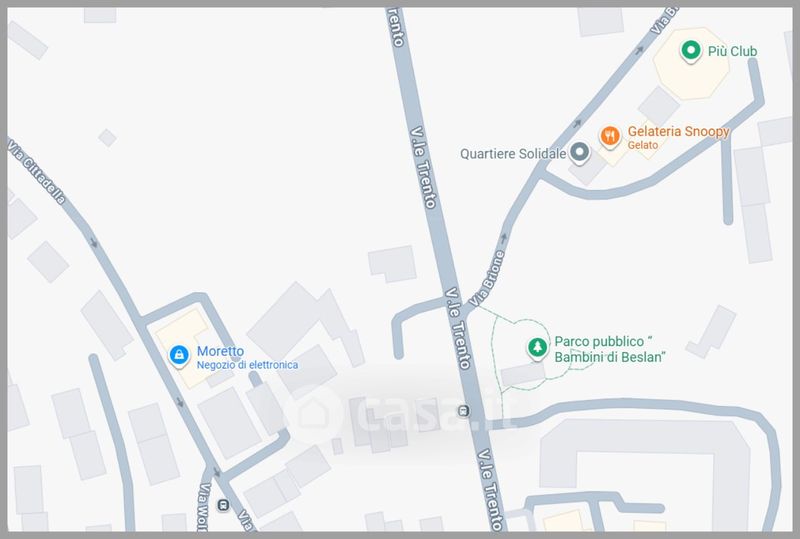Select the orange Gelateria Snoopy restaurant pin
800x539 pixels.
(610, 137)
